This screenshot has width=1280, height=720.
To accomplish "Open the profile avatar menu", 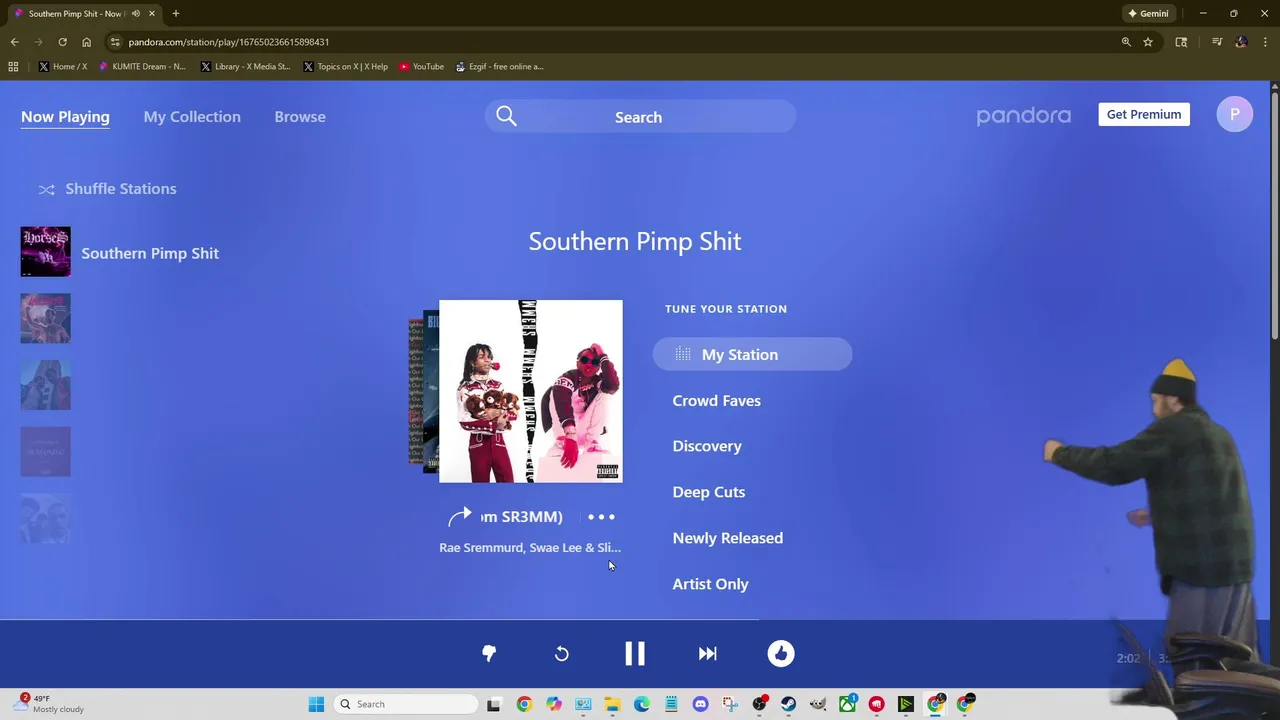I will [x=1235, y=114].
